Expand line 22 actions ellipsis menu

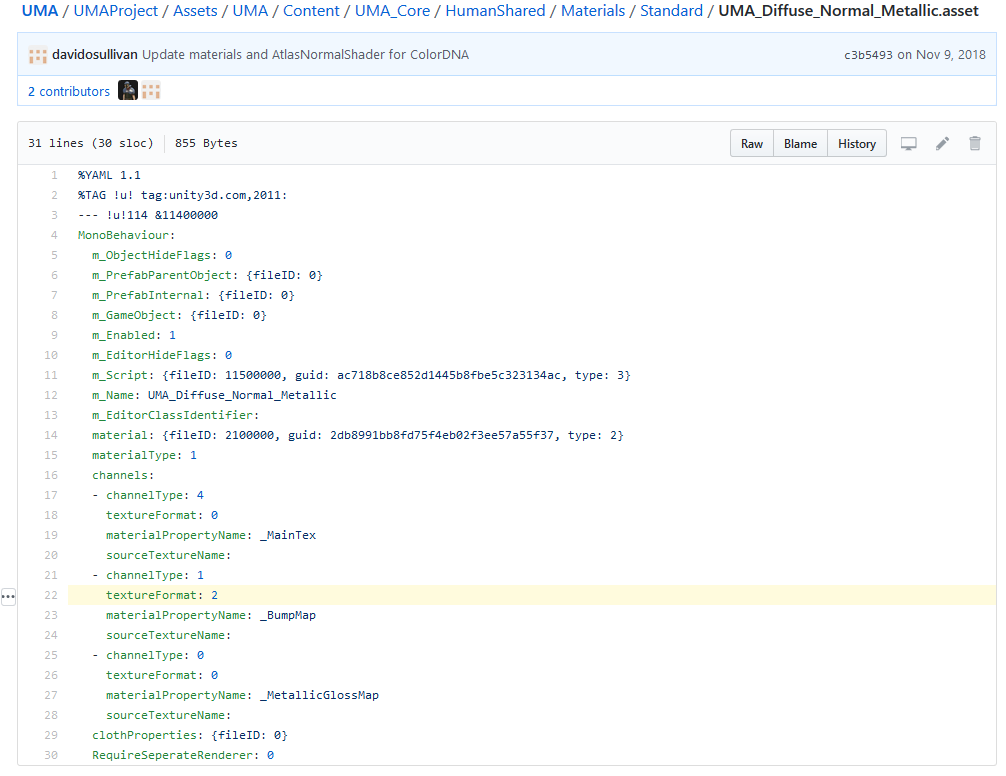(x=8, y=596)
